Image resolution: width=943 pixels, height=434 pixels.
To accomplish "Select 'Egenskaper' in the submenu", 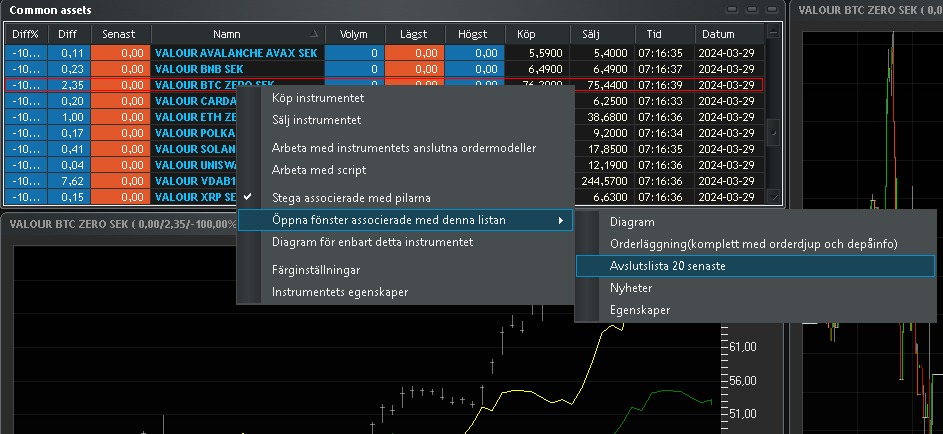I will [x=640, y=310].
